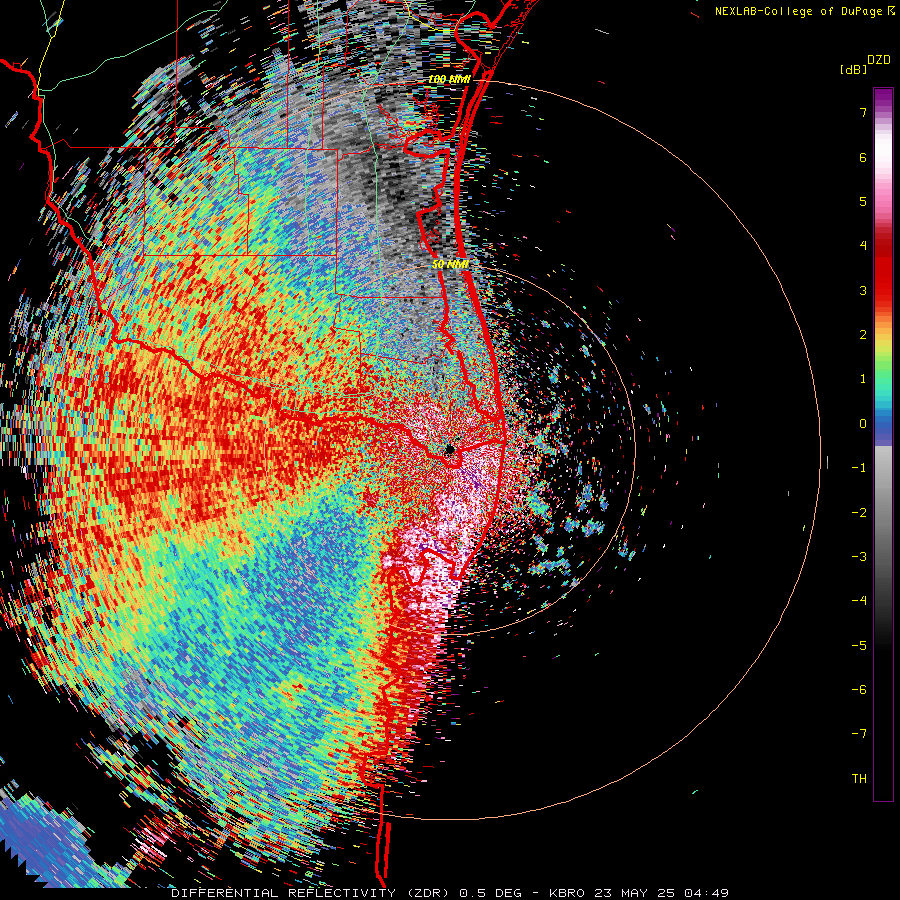Click the DZD title above color scale
The image size is (900, 900).
[x=878, y=60]
